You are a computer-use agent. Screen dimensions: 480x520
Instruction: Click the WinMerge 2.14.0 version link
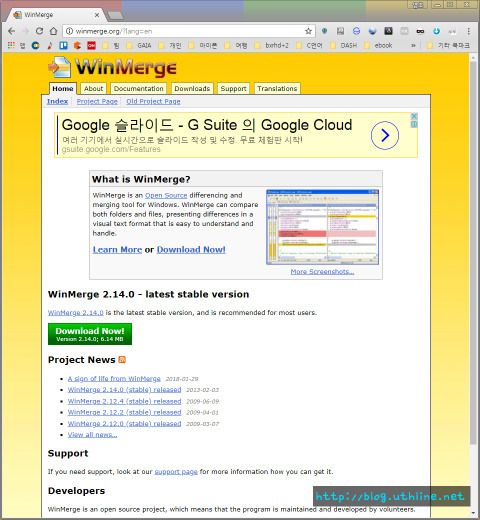coord(76,313)
